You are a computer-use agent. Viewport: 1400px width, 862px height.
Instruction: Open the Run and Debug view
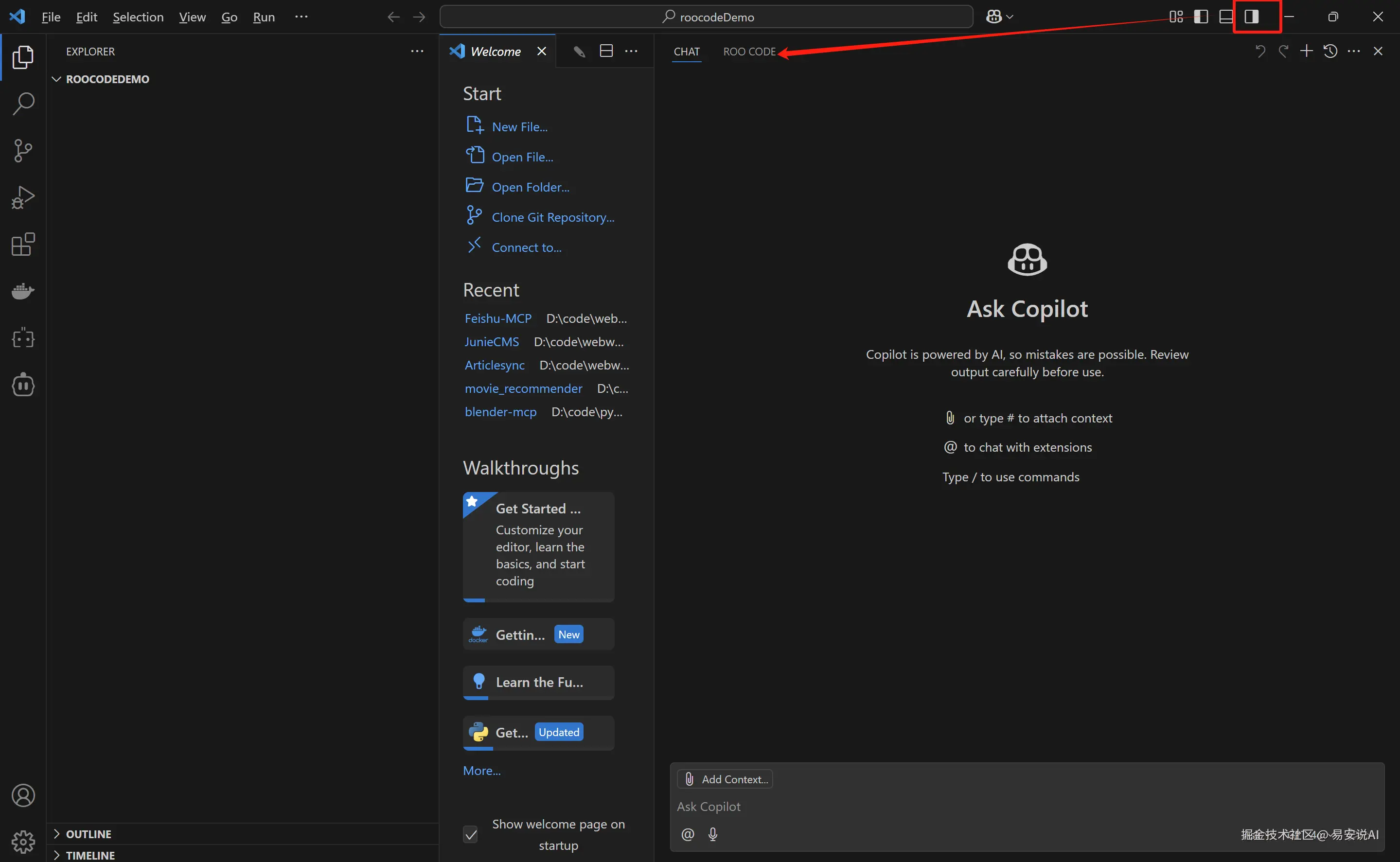tap(23, 197)
